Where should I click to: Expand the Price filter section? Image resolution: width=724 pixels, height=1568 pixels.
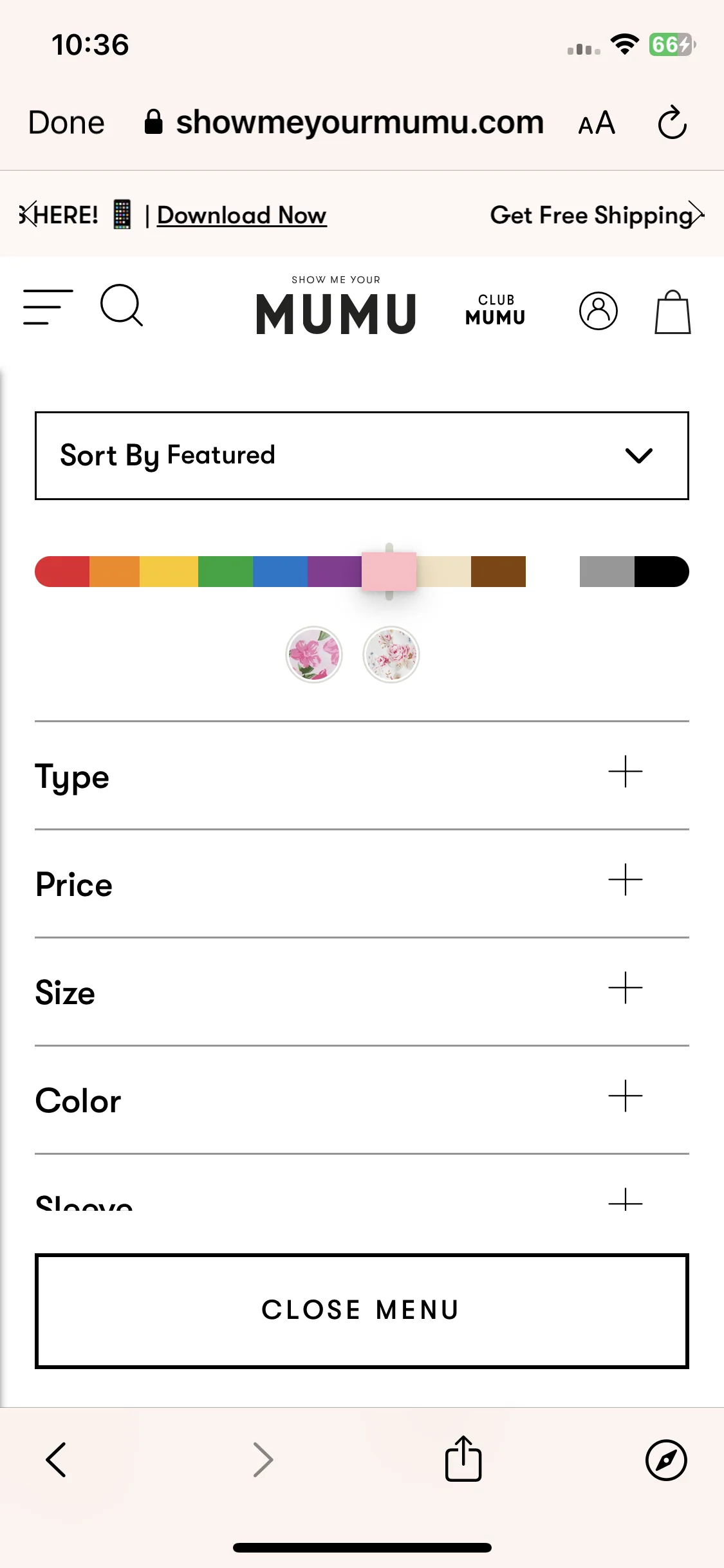tap(362, 884)
